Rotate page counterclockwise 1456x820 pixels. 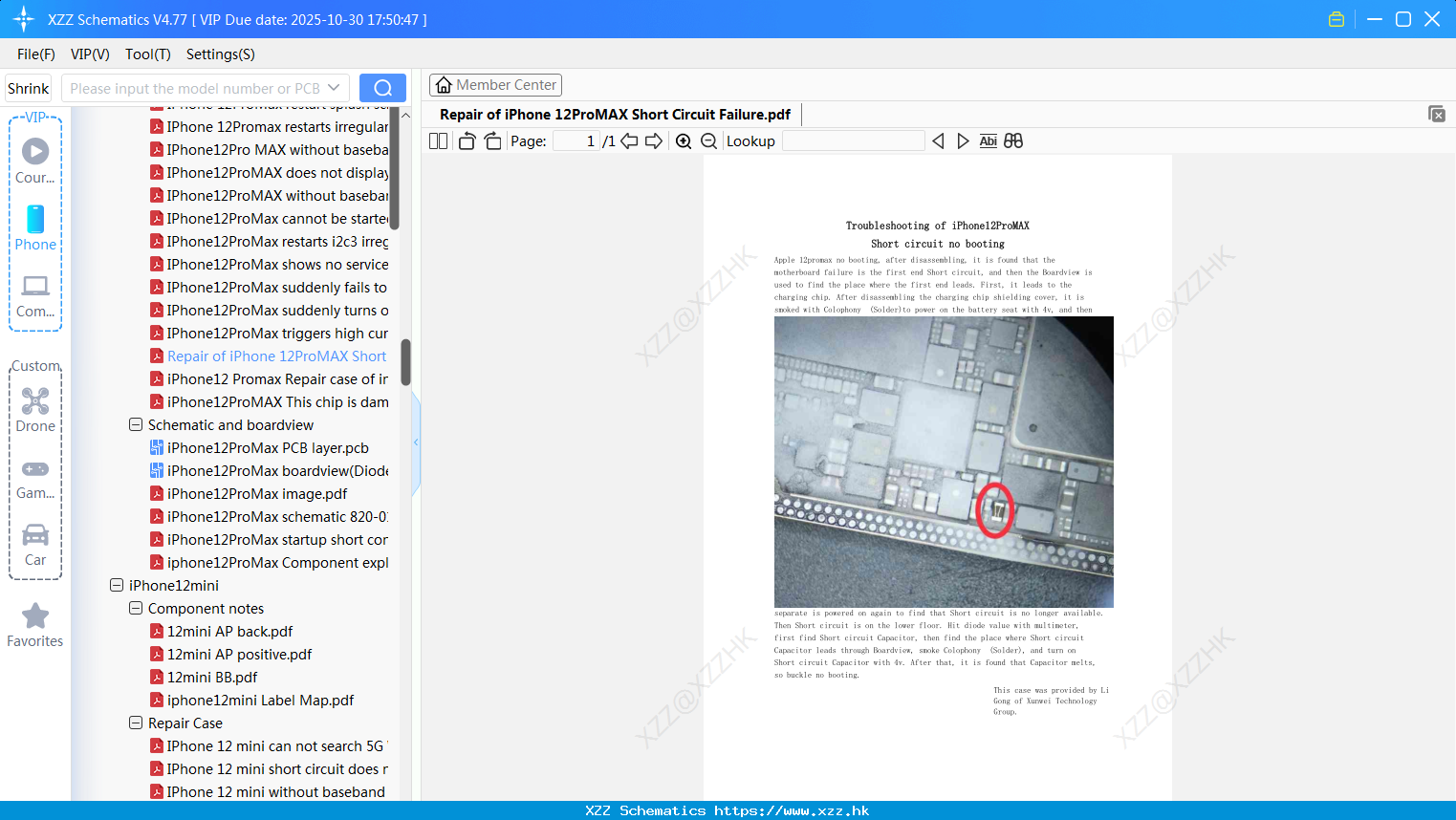point(467,141)
